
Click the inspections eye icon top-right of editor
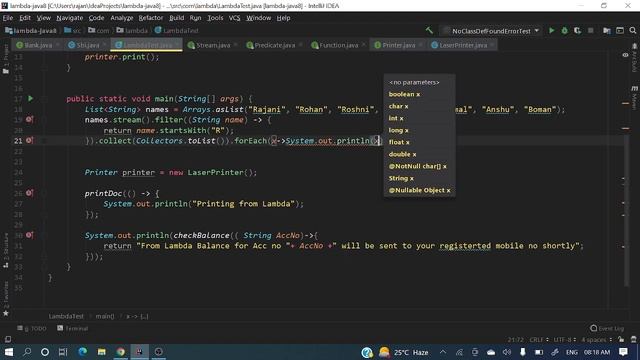click(625, 55)
